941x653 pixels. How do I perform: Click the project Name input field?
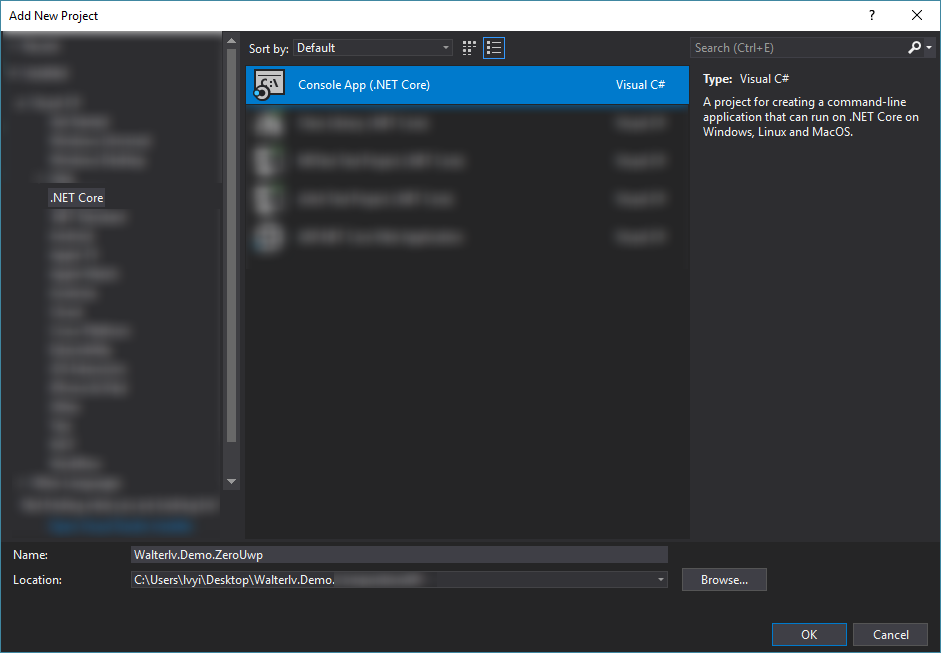click(x=399, y=555)
